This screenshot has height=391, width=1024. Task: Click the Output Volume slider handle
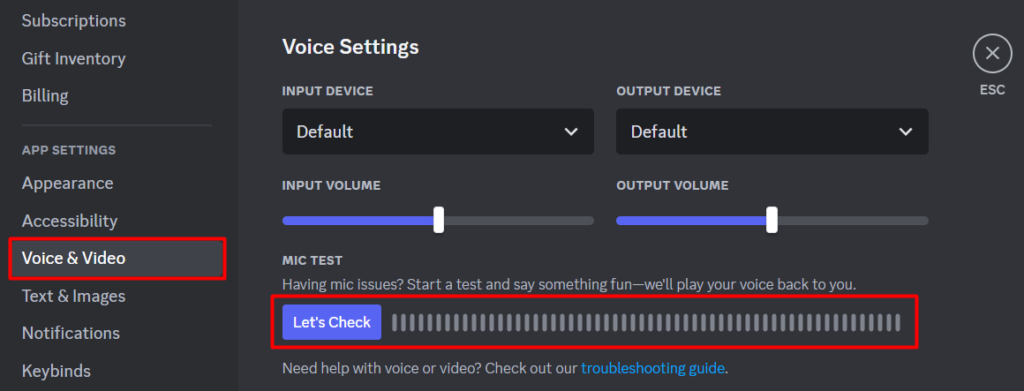(x=772, y=220)
